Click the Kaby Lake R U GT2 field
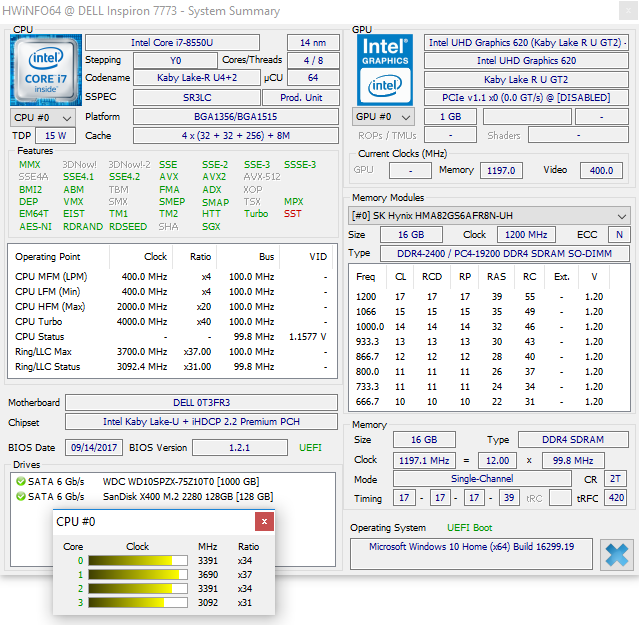The image size is (639, 625). click(526, 79)
